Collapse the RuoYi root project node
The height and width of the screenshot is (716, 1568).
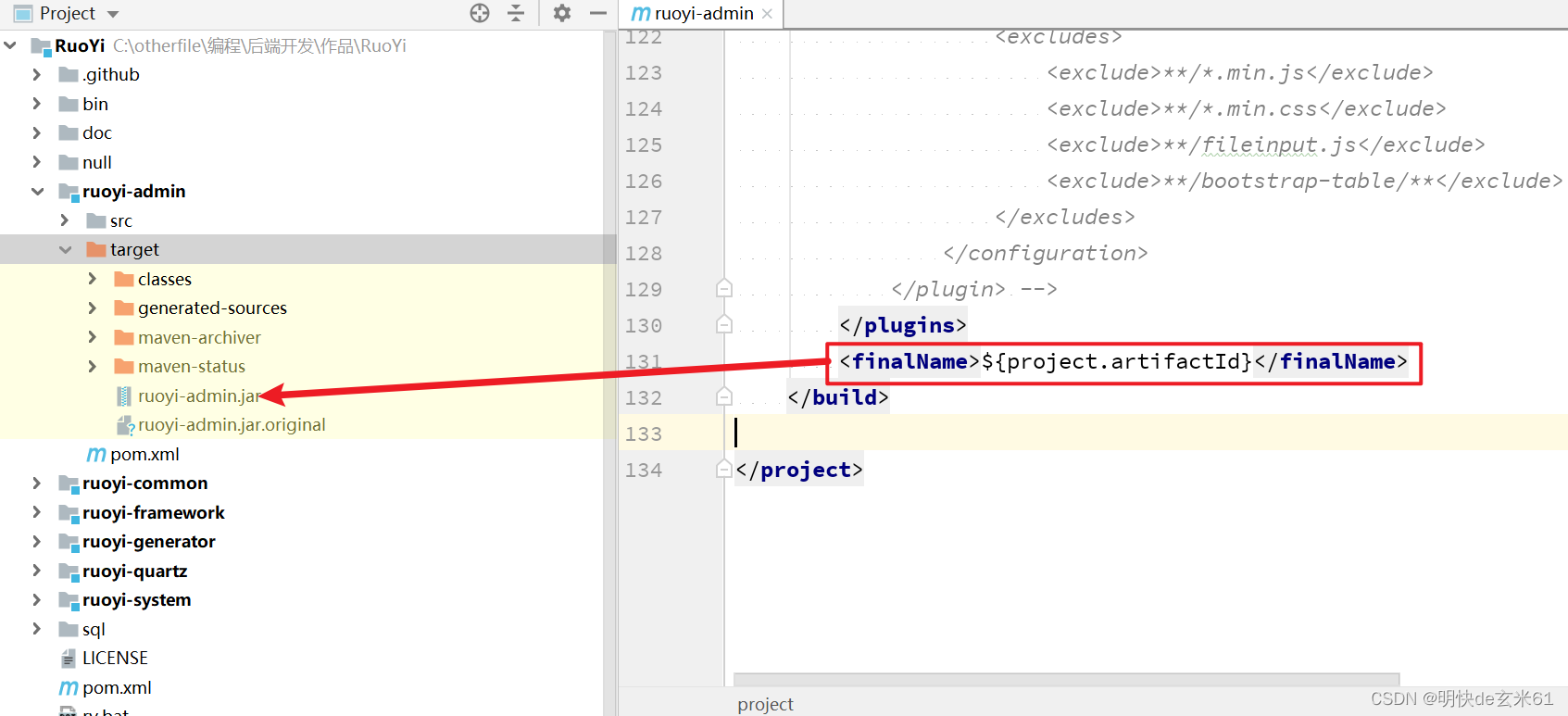(x=10, y=45)
